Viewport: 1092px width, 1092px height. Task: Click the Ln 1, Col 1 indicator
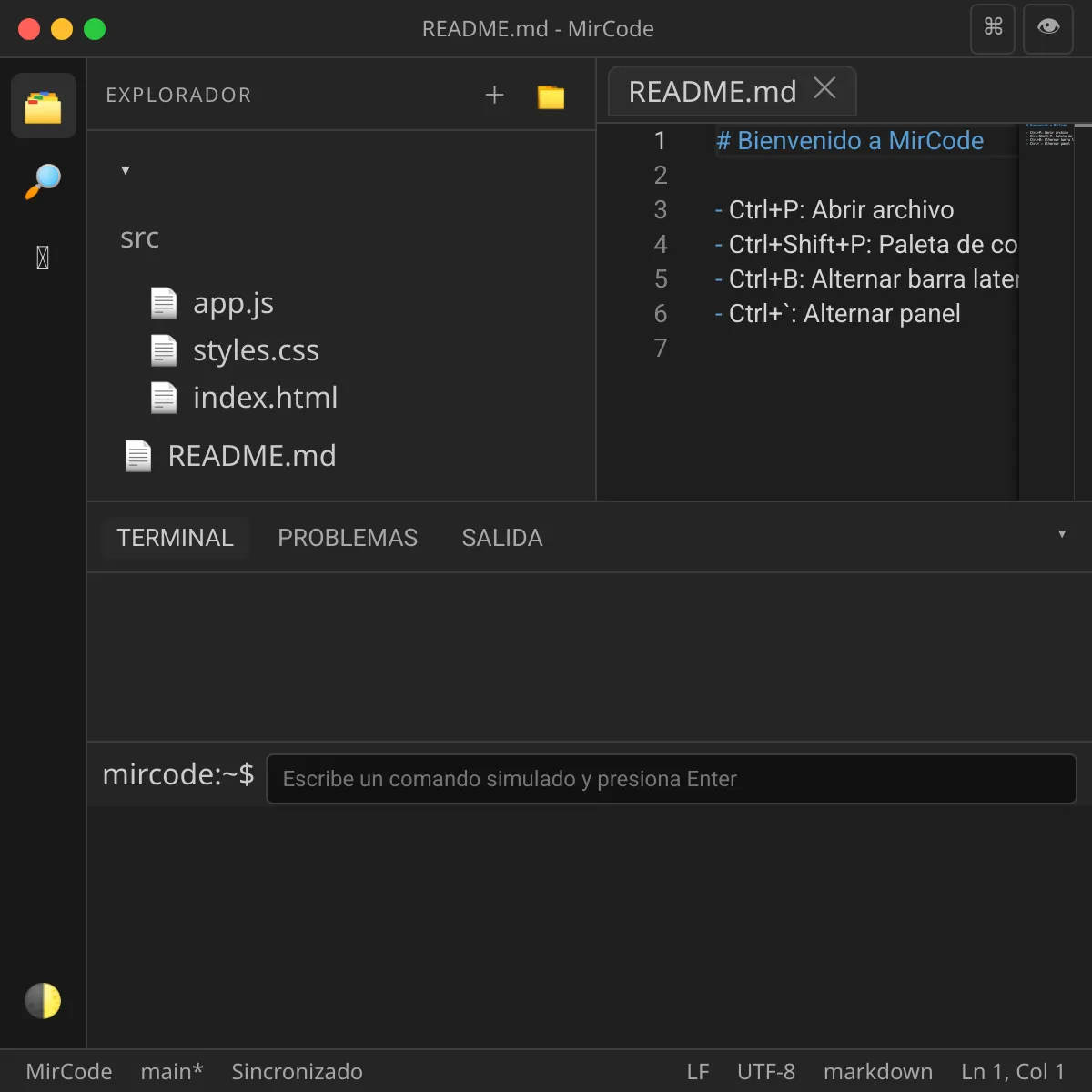tap(1013, 1072)
